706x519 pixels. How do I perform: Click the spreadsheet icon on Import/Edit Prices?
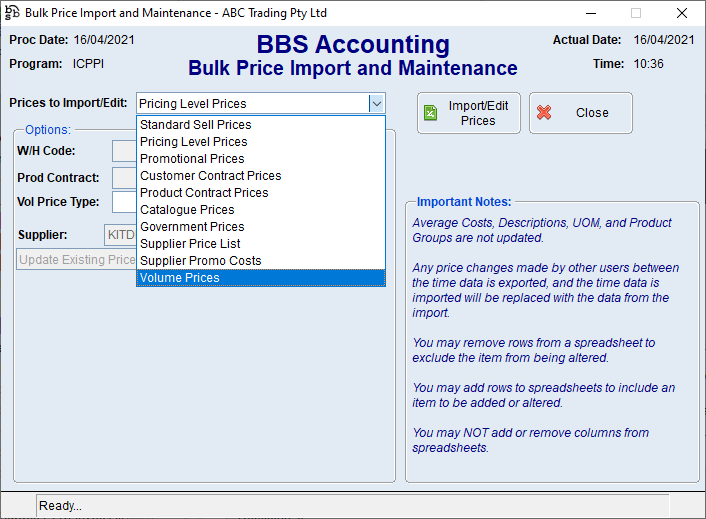point(430,113)
